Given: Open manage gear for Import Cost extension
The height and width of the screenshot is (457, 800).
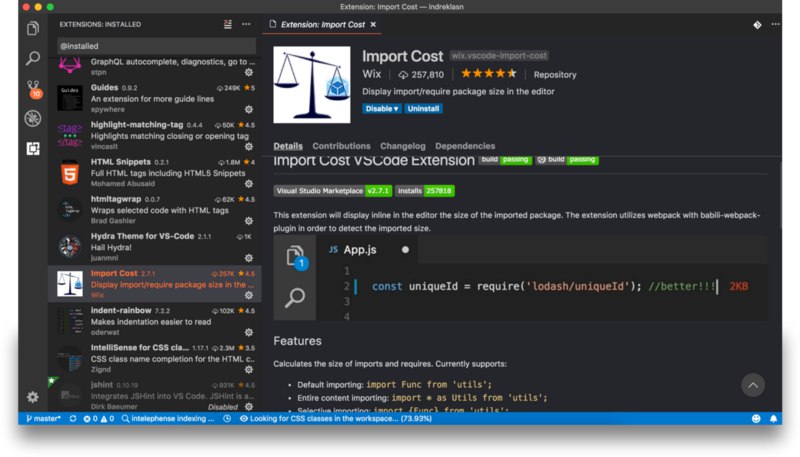Looking at the screenshot, I should (249, 295).
